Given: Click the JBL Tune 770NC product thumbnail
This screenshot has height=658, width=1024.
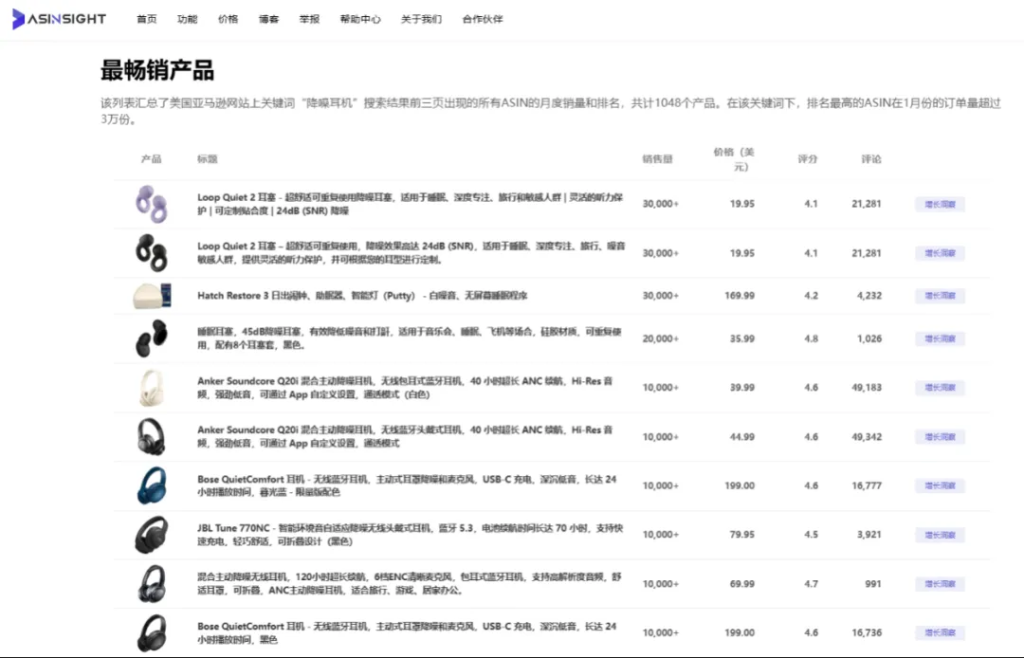Looking at the screenshot, I should coord(151,535).
